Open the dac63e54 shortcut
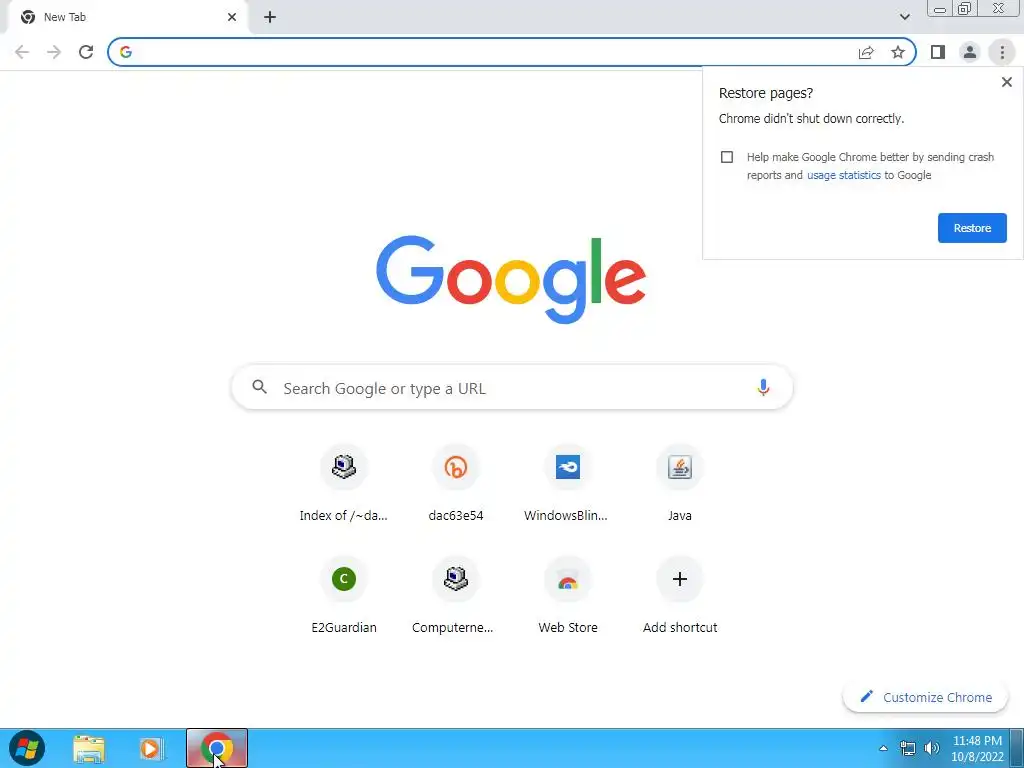 456,484
